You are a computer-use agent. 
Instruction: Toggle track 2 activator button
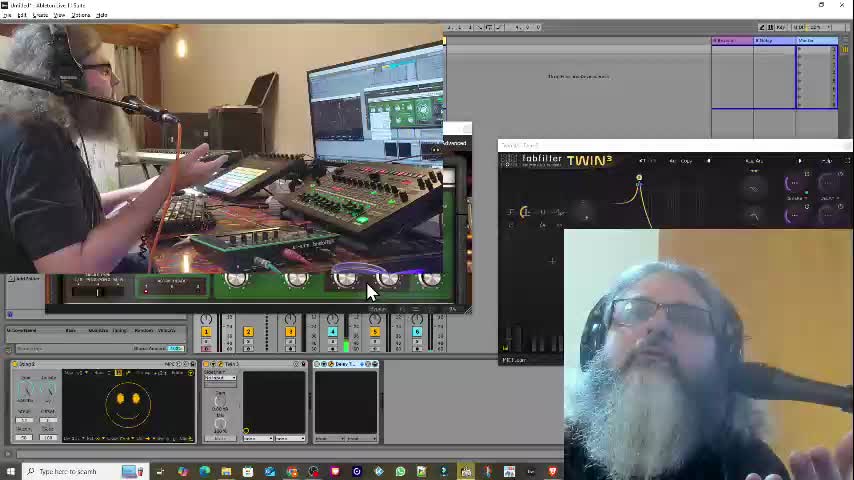point(248,332)
